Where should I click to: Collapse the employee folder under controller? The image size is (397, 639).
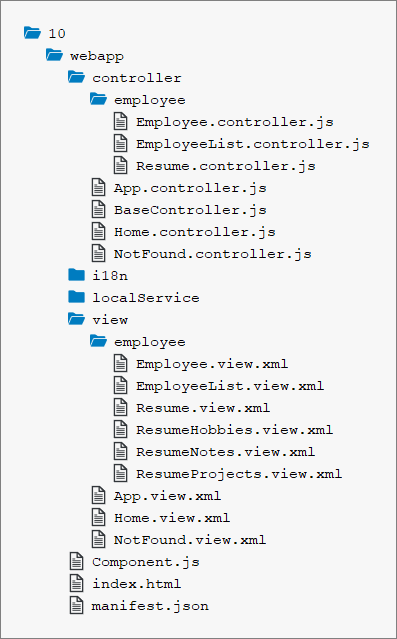[x=99, y=99]
